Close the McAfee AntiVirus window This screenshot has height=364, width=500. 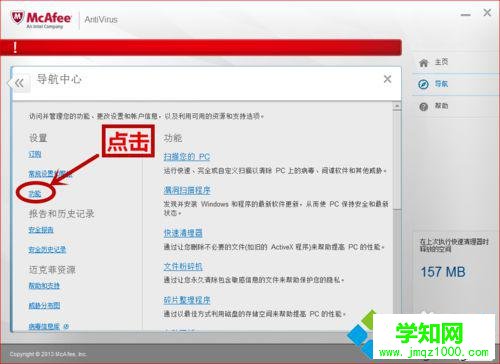point(487,13)
